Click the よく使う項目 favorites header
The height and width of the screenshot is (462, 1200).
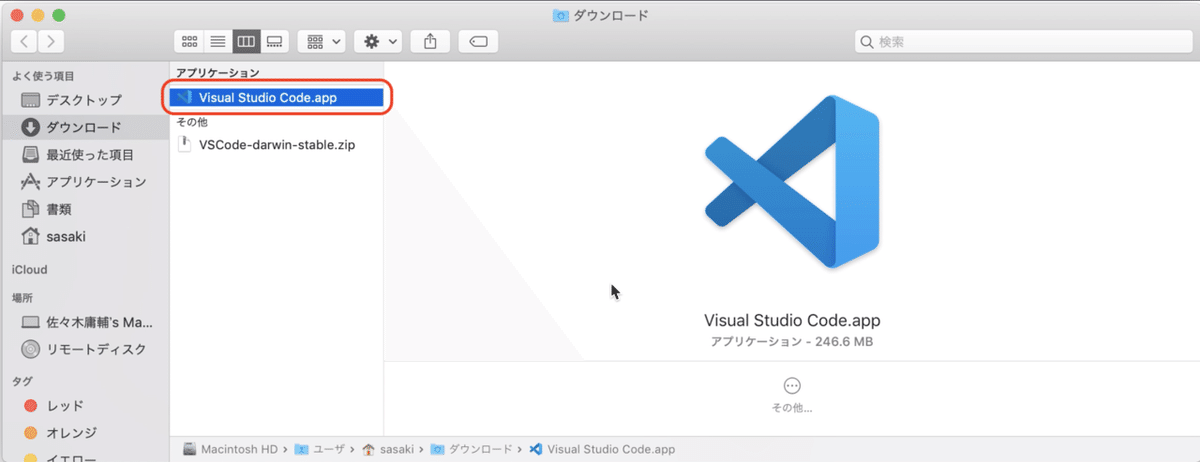(42, 76)
